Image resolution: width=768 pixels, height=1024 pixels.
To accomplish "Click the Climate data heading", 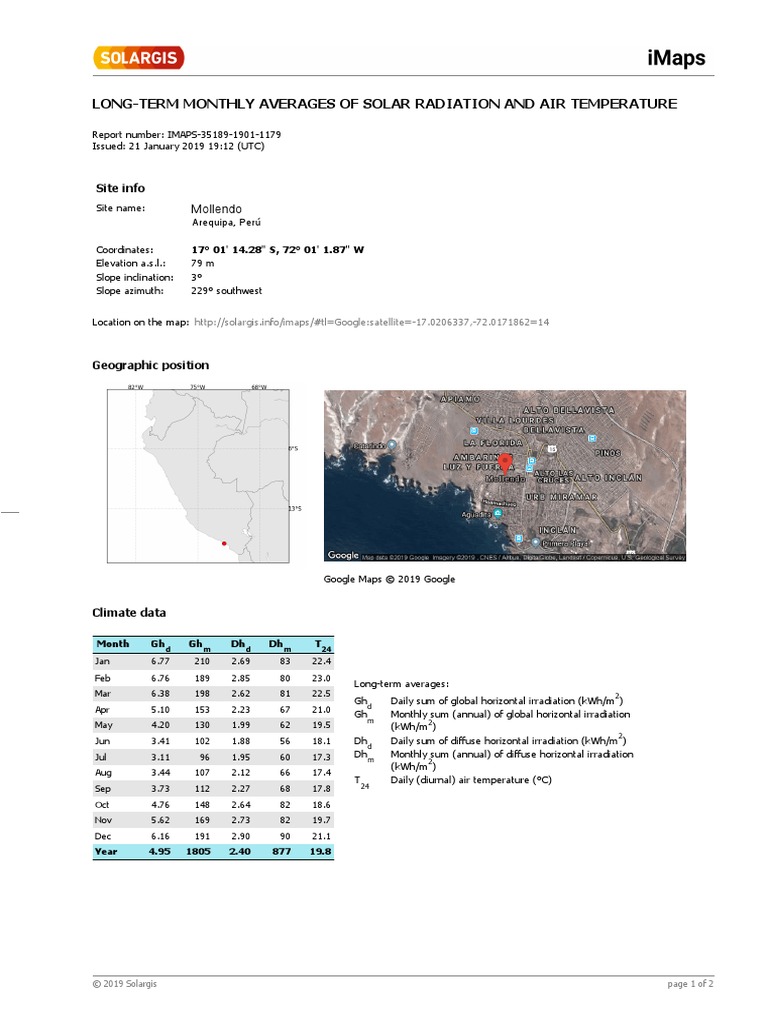I will coord(129,613).
